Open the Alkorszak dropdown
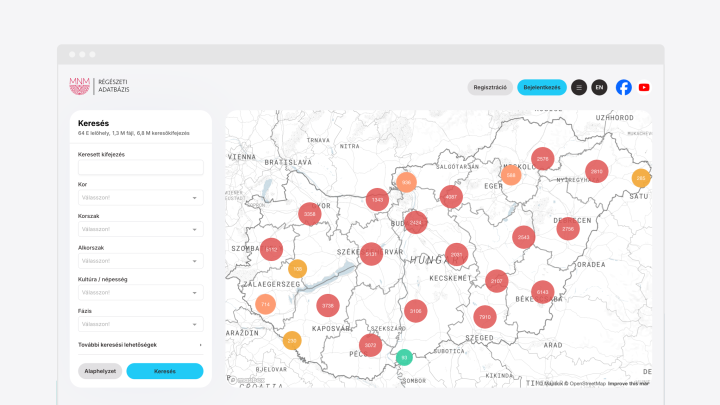The height and width of the screenshot is (405, 720). point(141,261)
